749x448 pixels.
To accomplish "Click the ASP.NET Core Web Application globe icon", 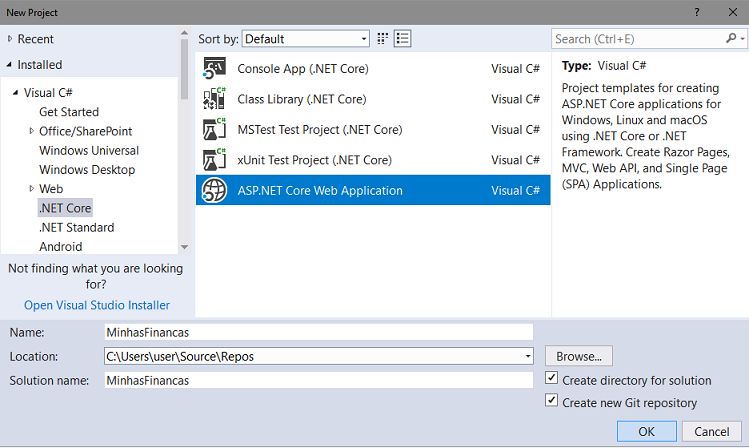I will coord(214,191).
